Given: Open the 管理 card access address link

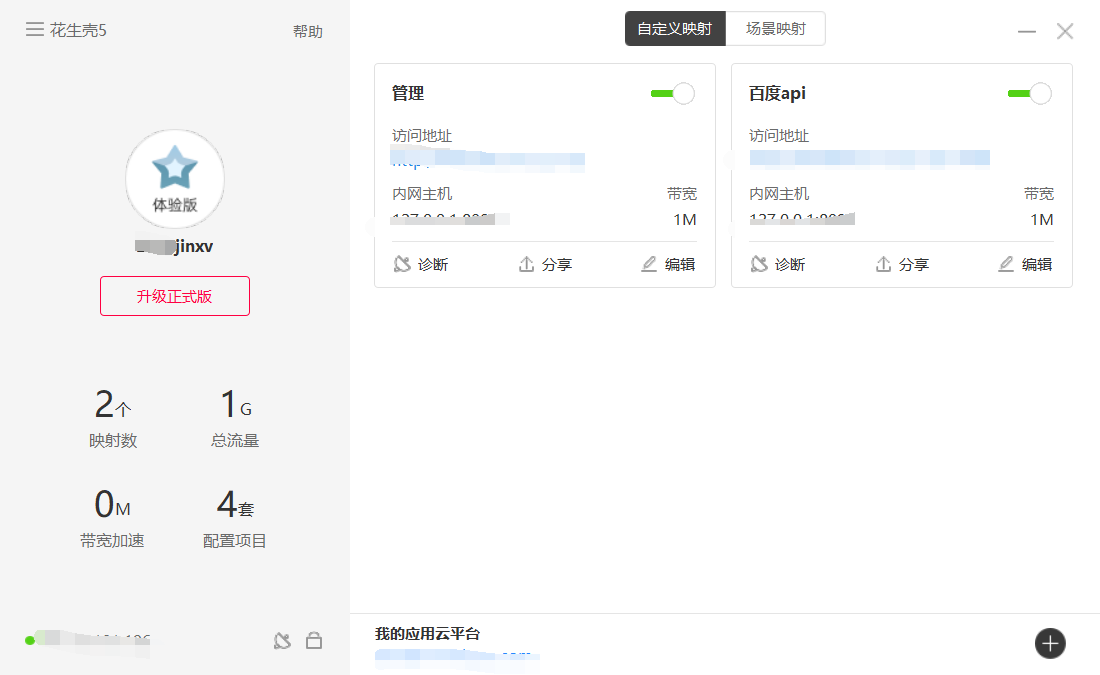Looking at the screenshot, I should point(488,161).
